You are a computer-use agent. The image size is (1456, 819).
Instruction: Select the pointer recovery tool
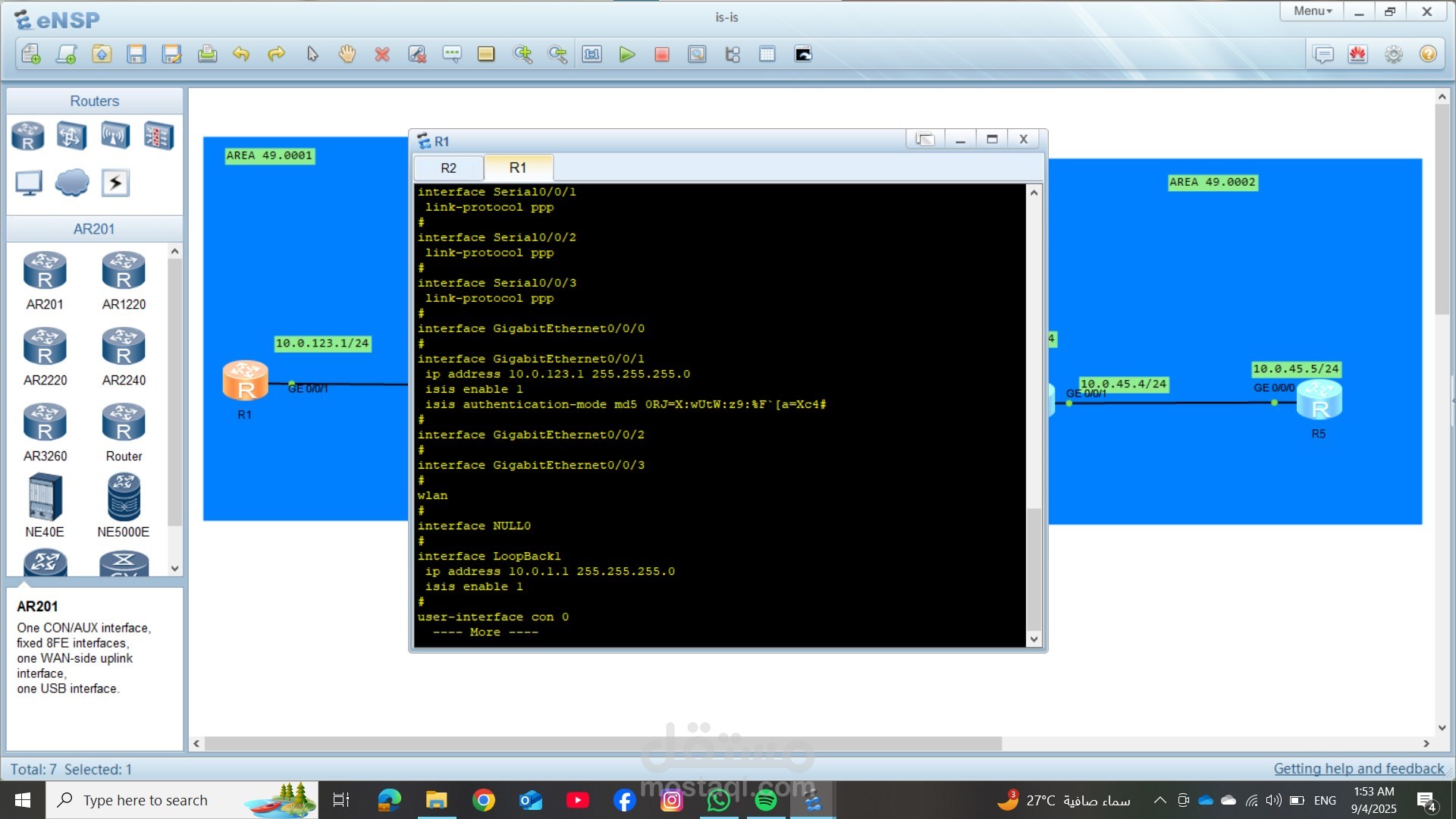click(312, 54)
